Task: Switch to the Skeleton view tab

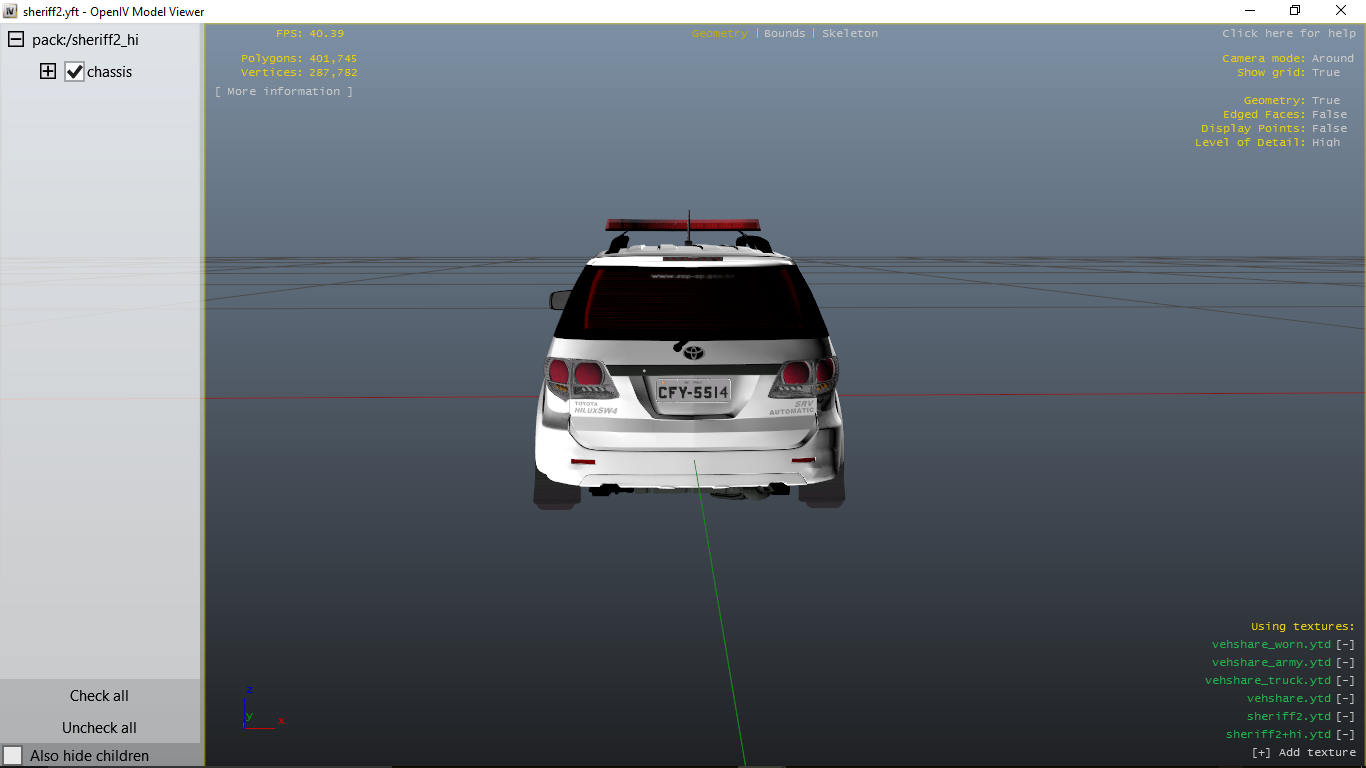Action: (850, 33)
